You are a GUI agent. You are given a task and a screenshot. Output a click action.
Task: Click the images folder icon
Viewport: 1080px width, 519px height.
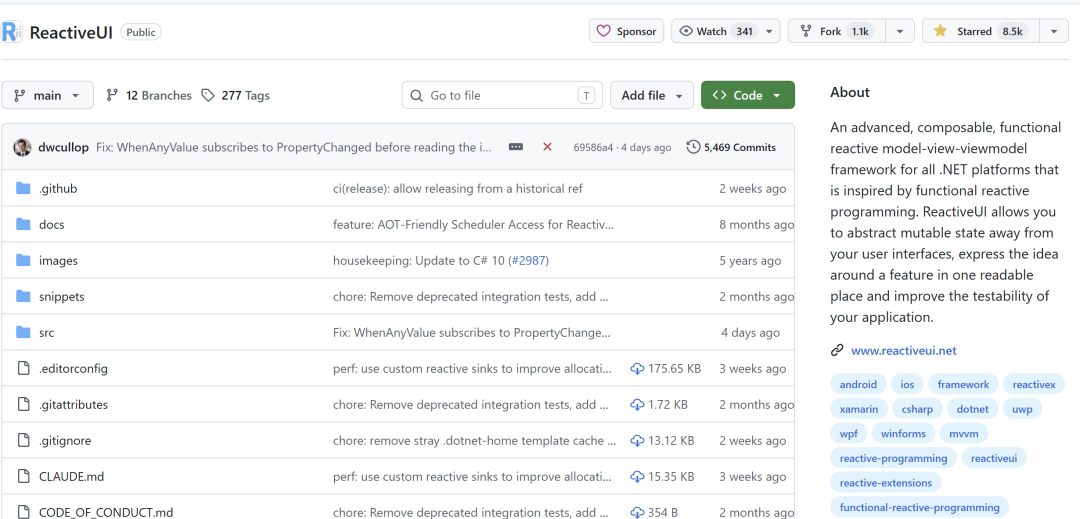point(24,260)
